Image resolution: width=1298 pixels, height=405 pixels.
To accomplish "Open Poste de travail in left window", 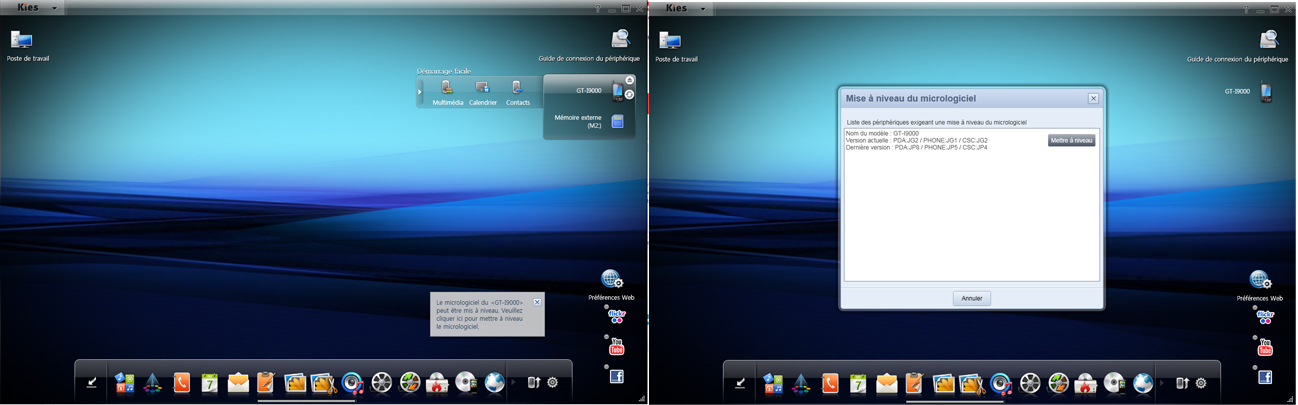I will [x=27, y=45].
